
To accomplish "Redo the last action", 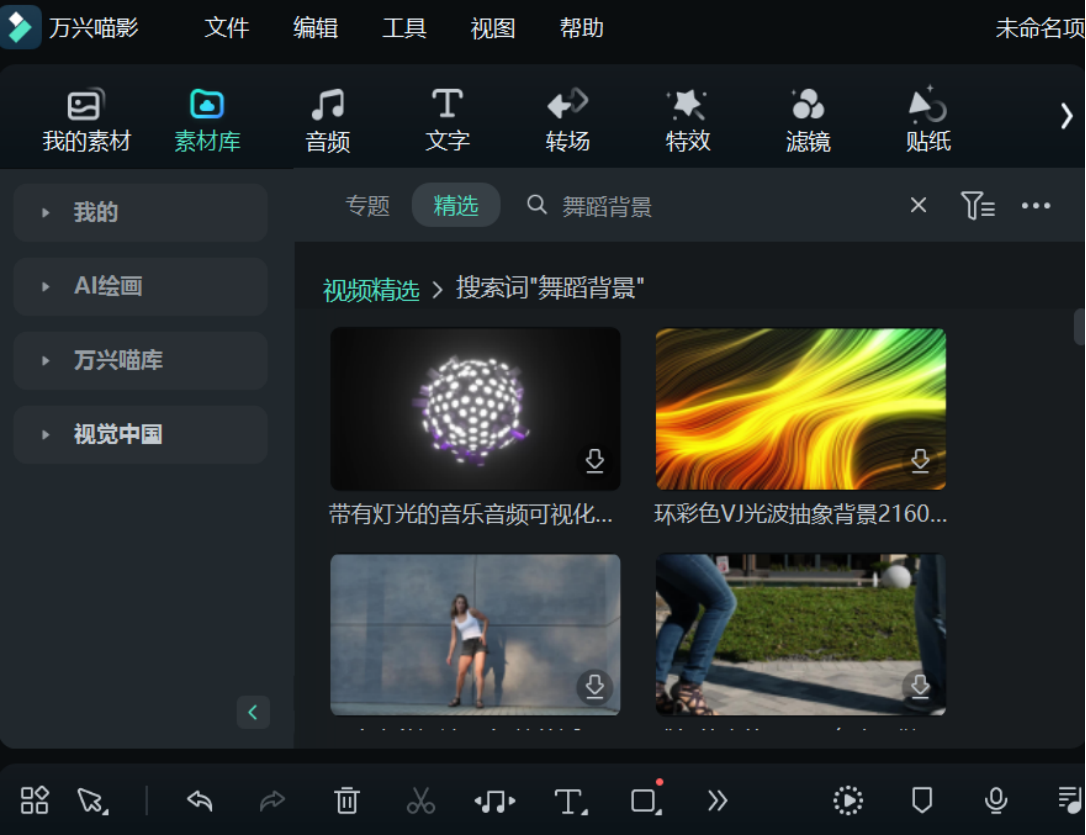I will pos(272,801).
